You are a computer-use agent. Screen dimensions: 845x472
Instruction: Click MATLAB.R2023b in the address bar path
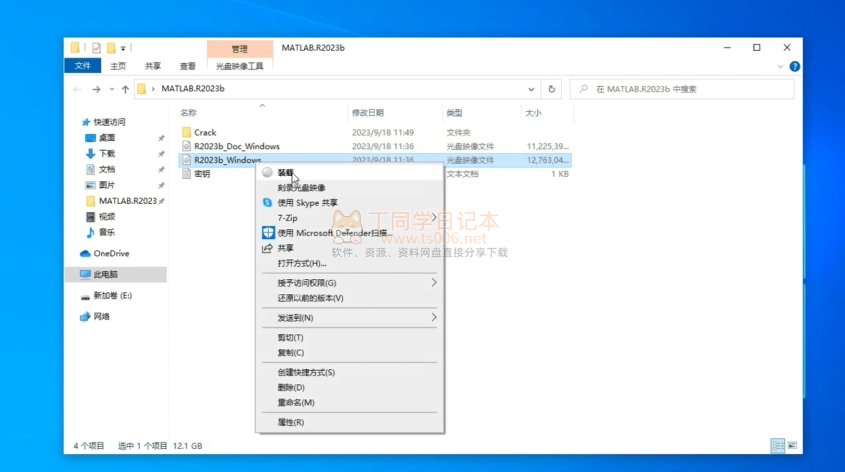tap(193, 89)
